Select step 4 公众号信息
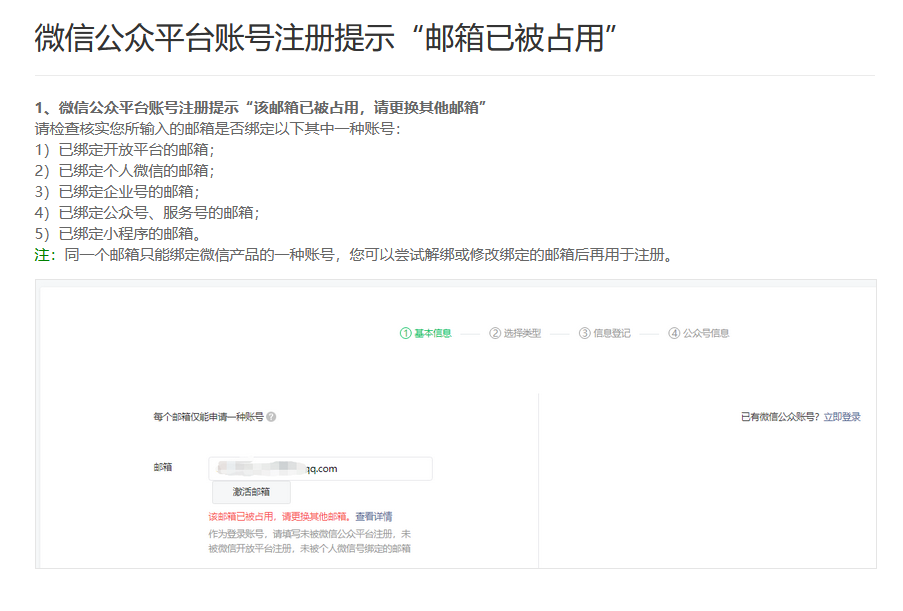903x611 pixels. point(699,333)
